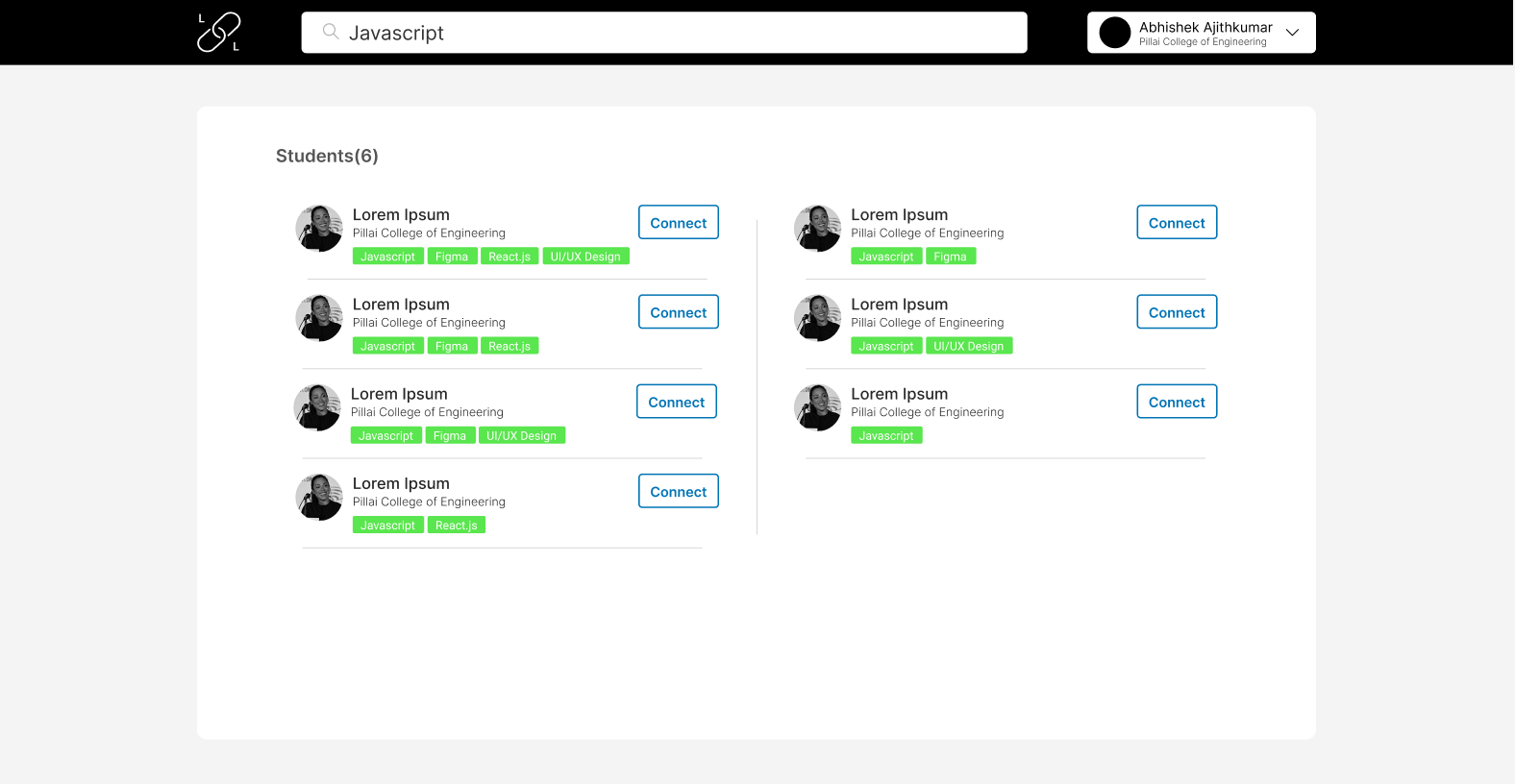Select the Figma tag of top right student

tap(951, 257)
